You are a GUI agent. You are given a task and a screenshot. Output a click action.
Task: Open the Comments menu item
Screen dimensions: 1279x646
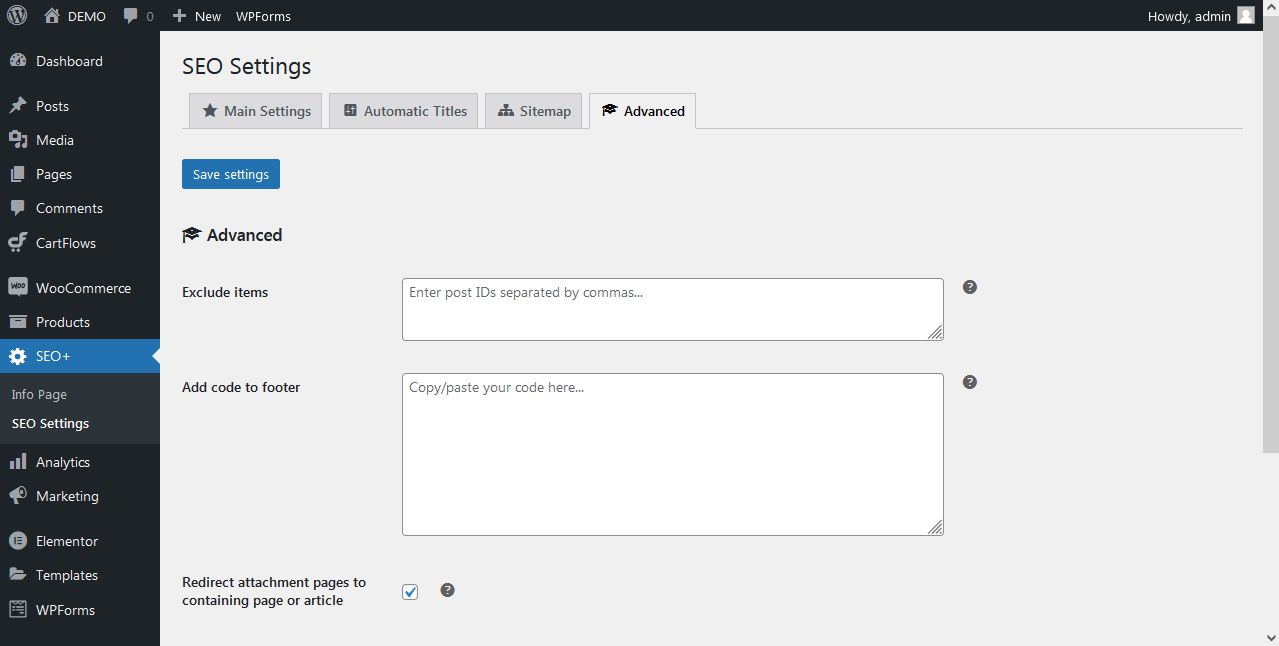tap(80, 208)
